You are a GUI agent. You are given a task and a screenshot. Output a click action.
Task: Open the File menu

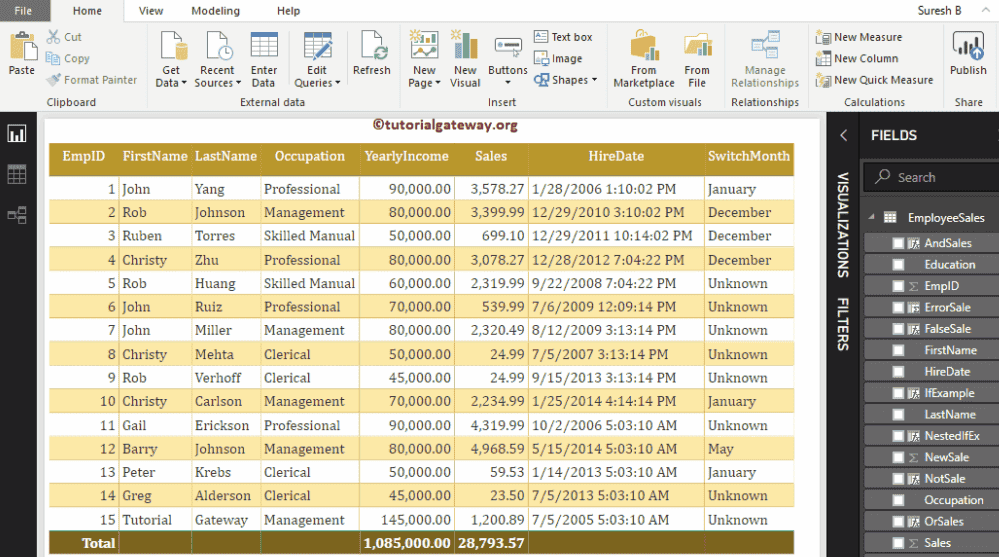click(x=23, y=11)
